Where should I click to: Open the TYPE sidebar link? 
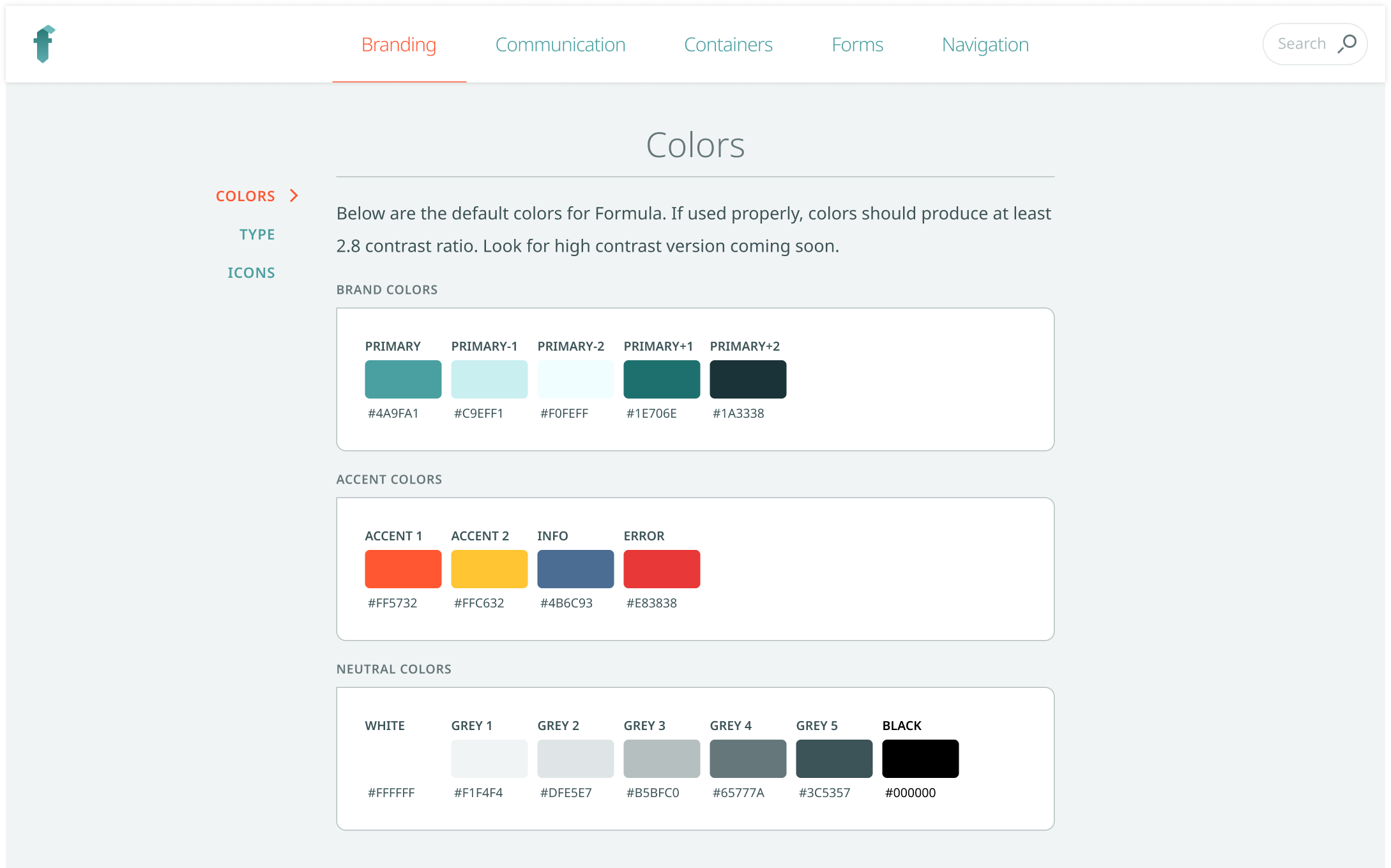click(257, 234)
